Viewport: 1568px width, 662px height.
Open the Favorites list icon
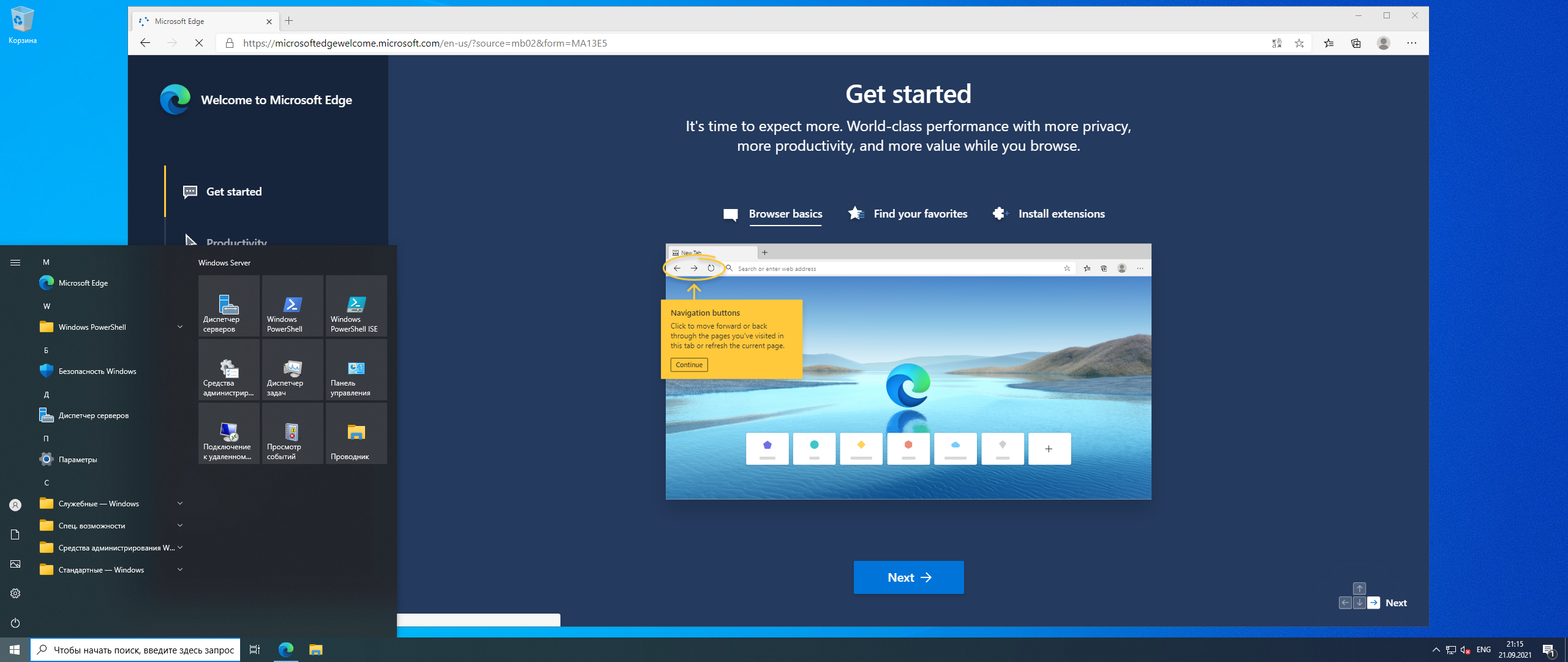coord(1329,43)
